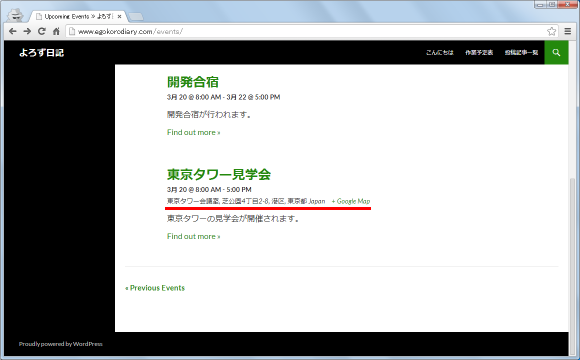This screenshot has height=360, width=580.
Task: Click the page icon in the address bar
Action: coord(72,31)
